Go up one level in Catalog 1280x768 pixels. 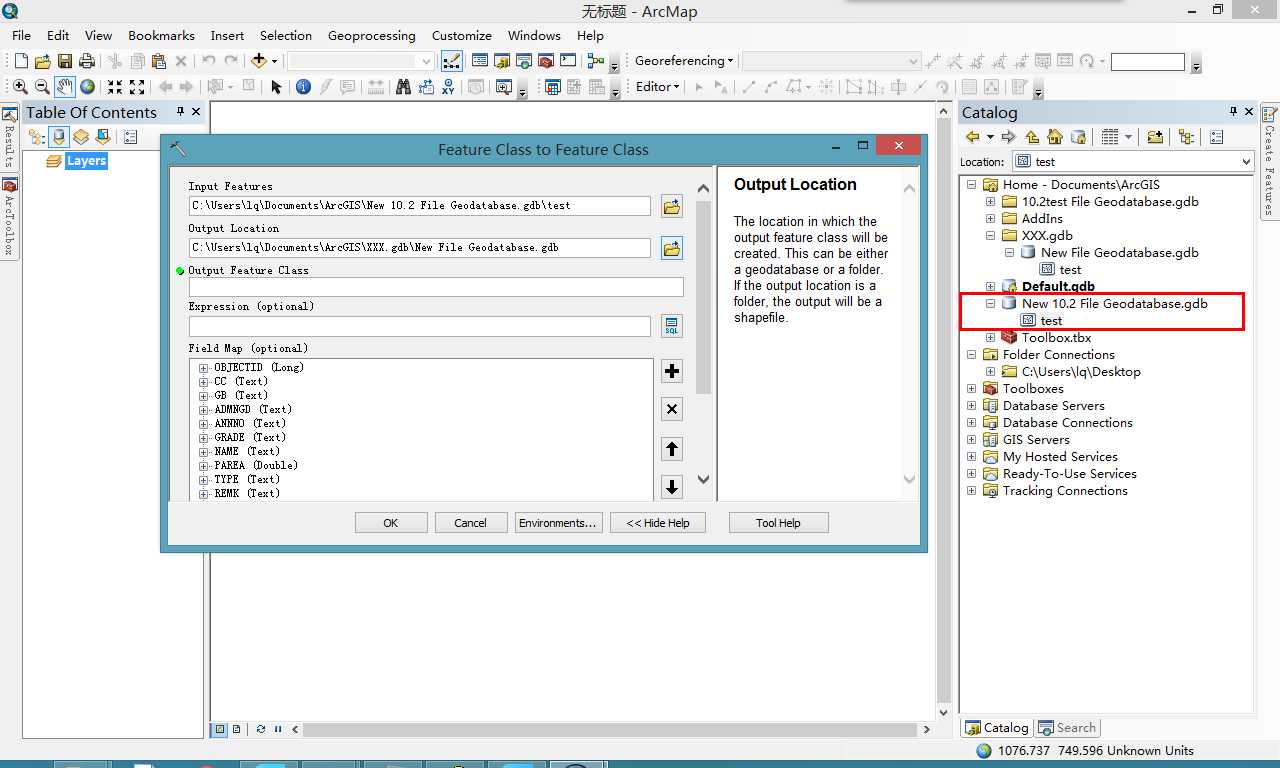(1031, 137)
